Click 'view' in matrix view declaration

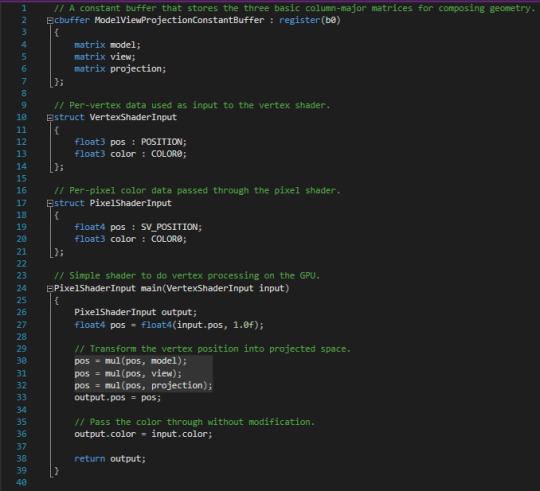(x=121, y=57)
